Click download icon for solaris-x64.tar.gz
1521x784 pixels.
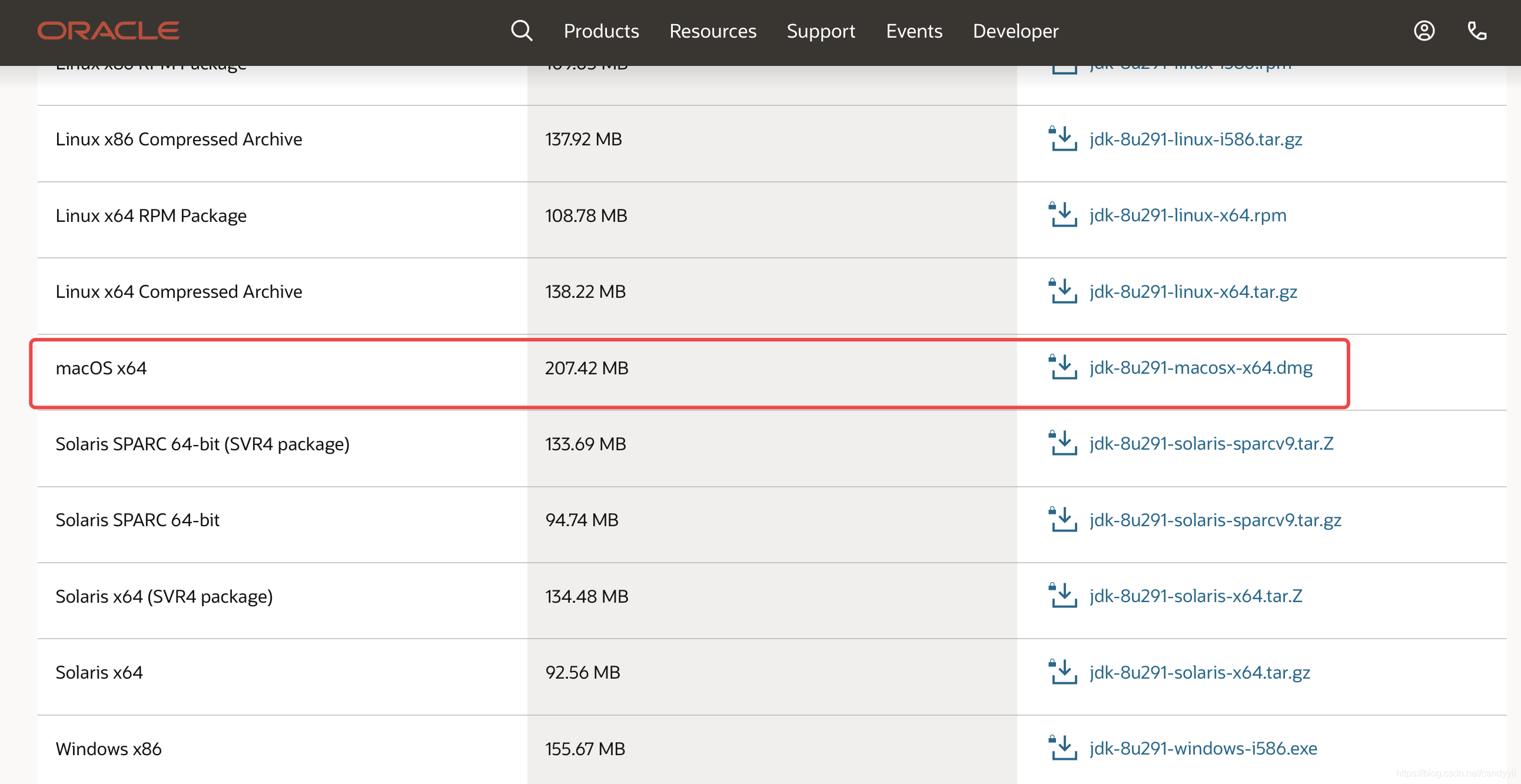tap(1063, 672)
